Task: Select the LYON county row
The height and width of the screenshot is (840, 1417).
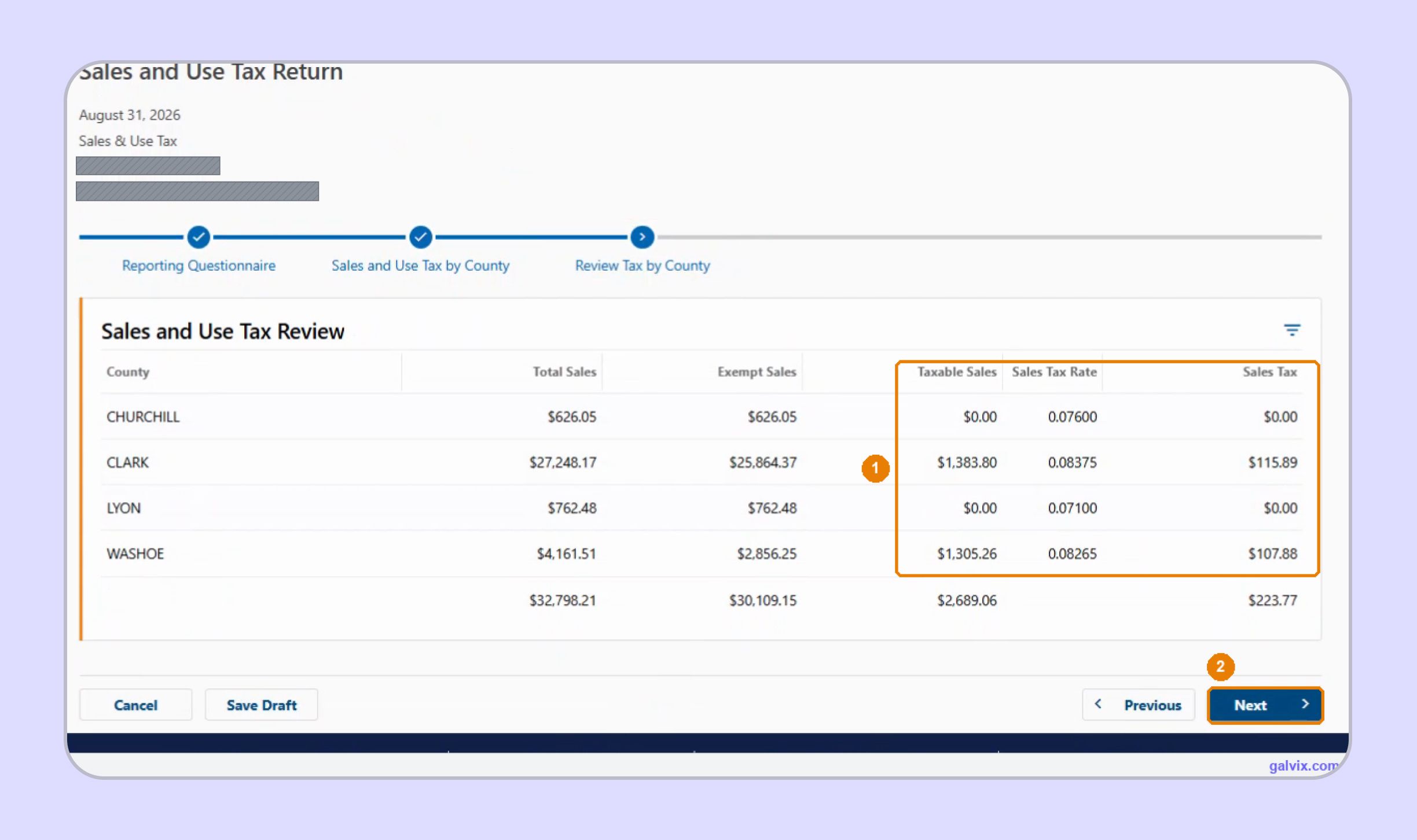Action: click(702, 508)
